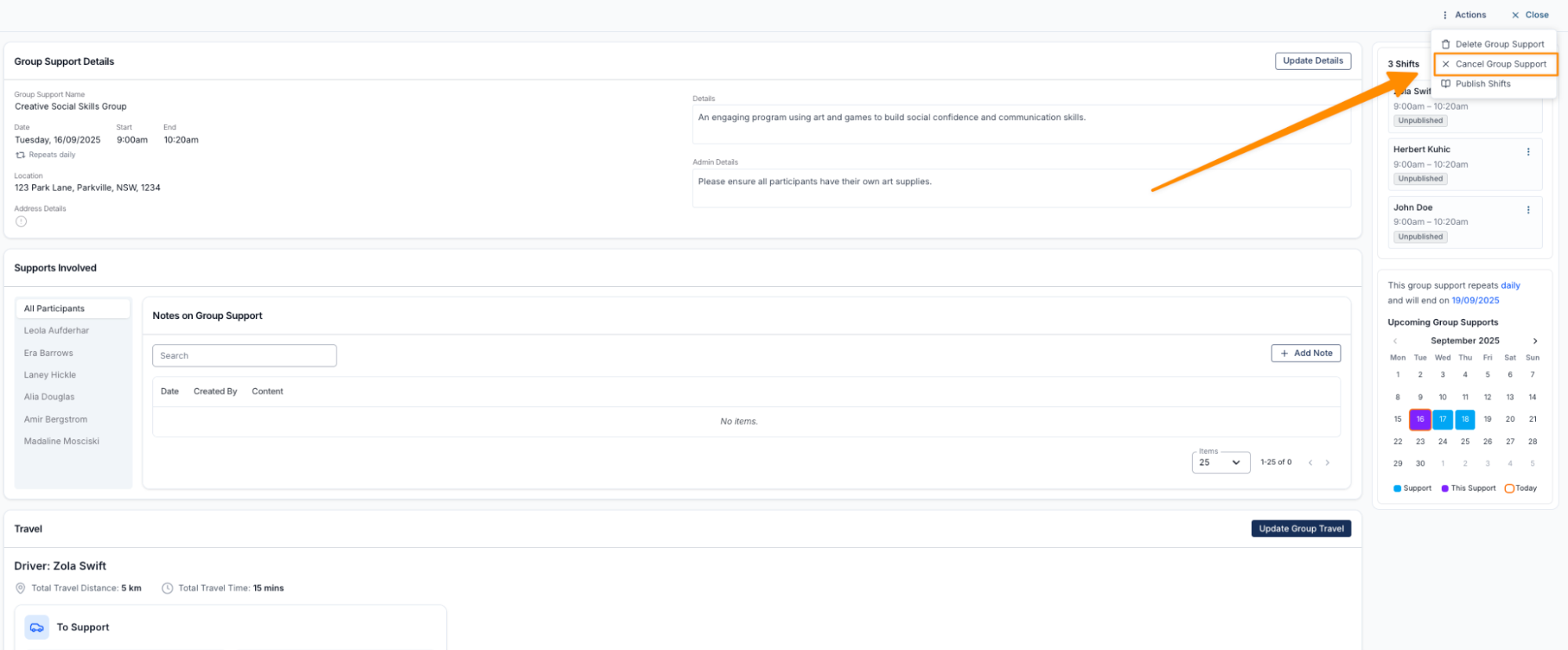Expand the items per page dropdown

pos(1221,463)
